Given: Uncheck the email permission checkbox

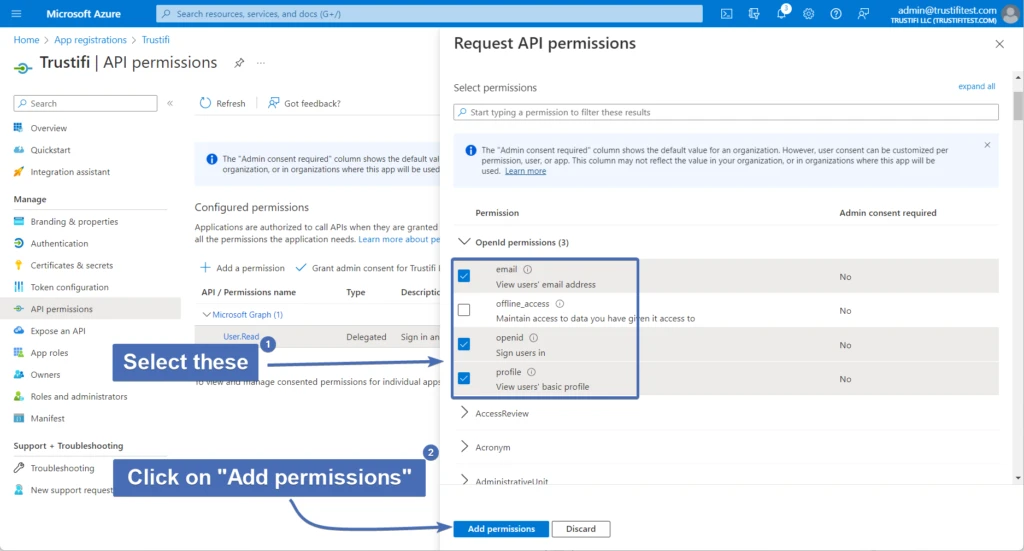Looking at the screenshot, I should click(x=464, y=276).
